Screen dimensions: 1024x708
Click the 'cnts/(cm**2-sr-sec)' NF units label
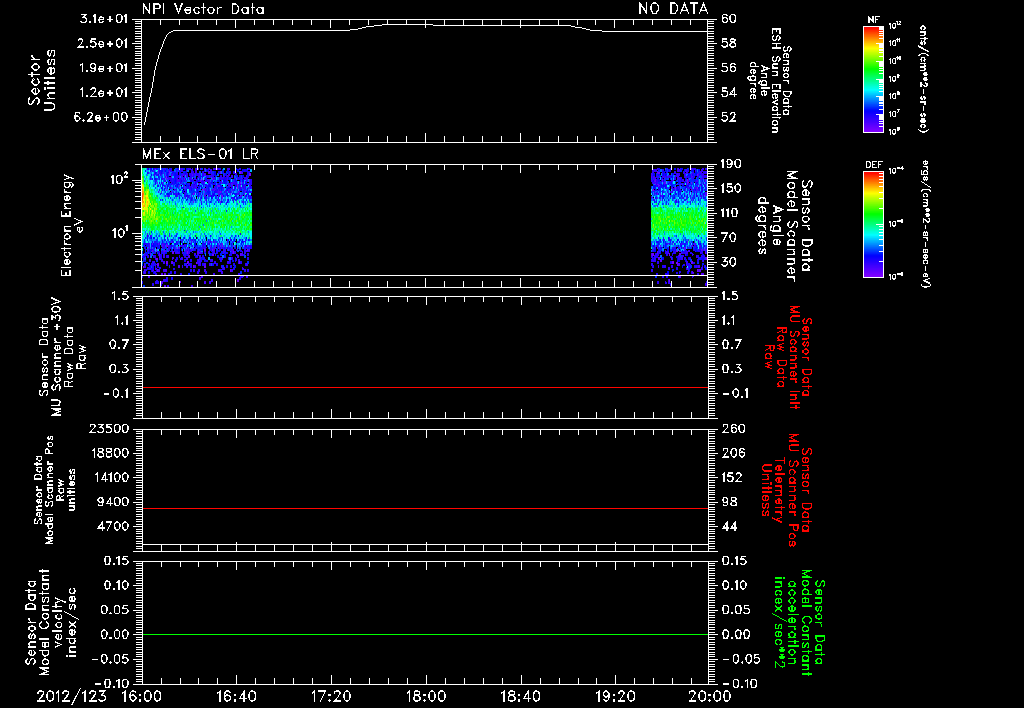point(922,79)
